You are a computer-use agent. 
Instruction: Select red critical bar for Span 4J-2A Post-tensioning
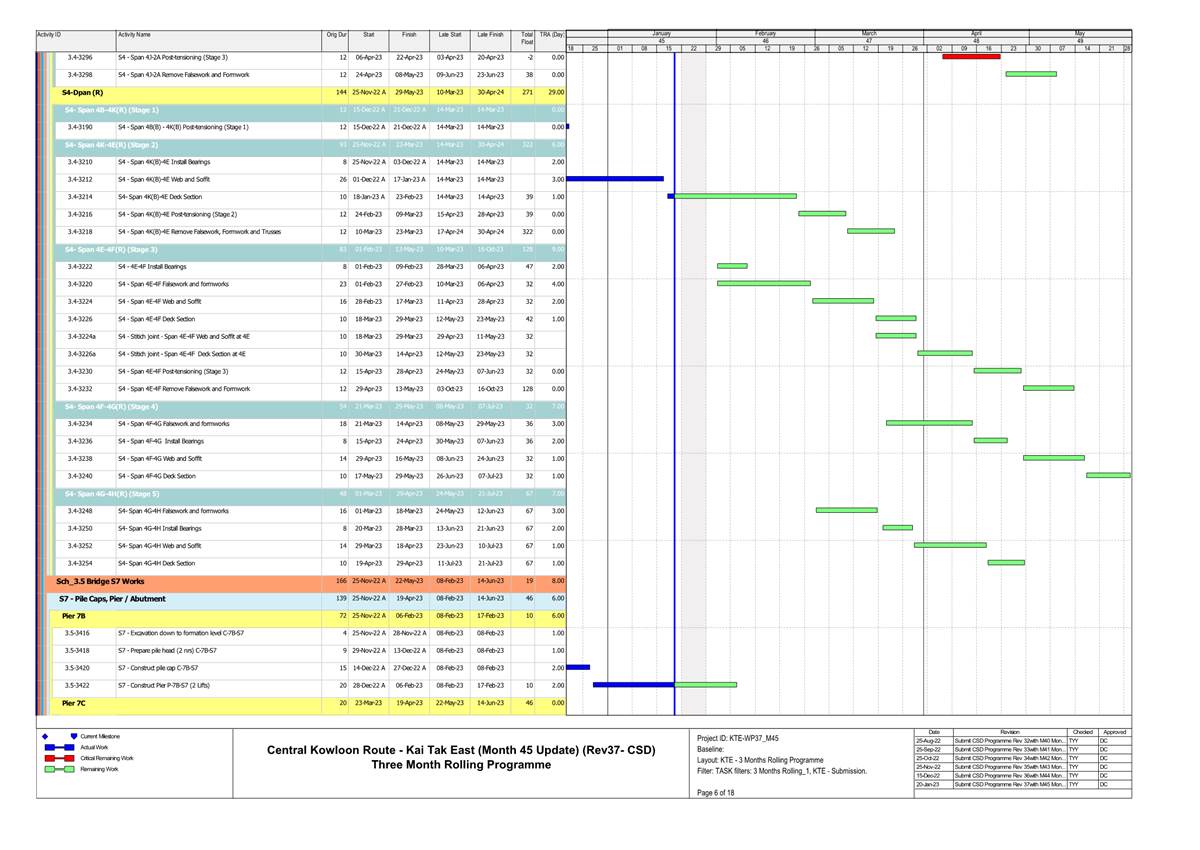(970, 57)
